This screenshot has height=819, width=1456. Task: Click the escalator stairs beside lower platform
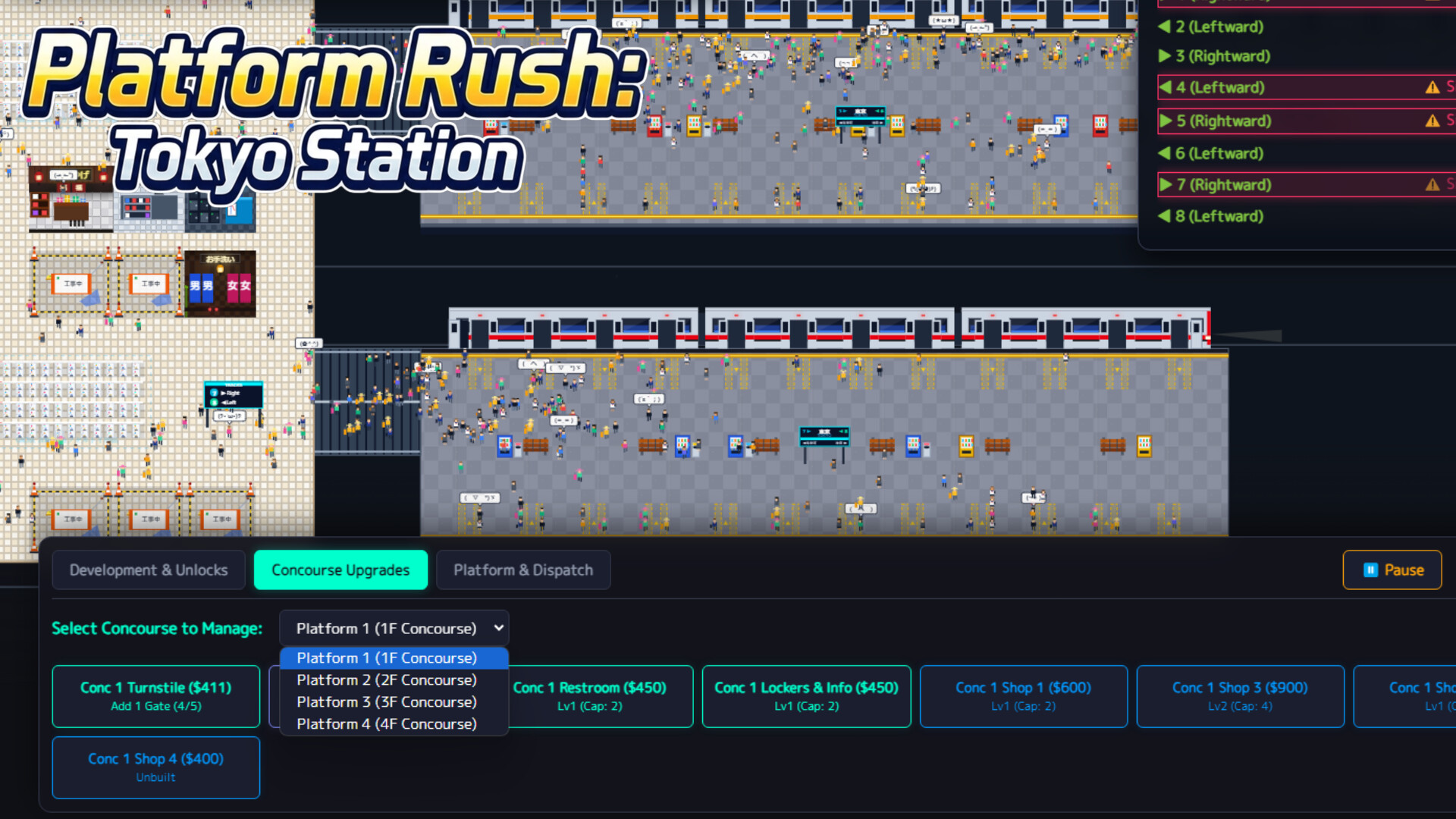pyautogui.click(x=367, y=402)
